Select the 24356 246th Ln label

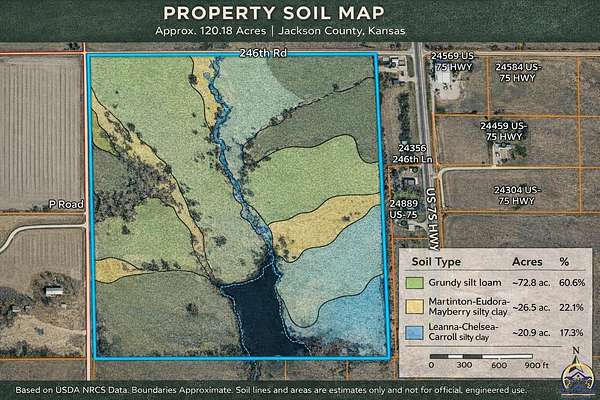pos(405,153)
